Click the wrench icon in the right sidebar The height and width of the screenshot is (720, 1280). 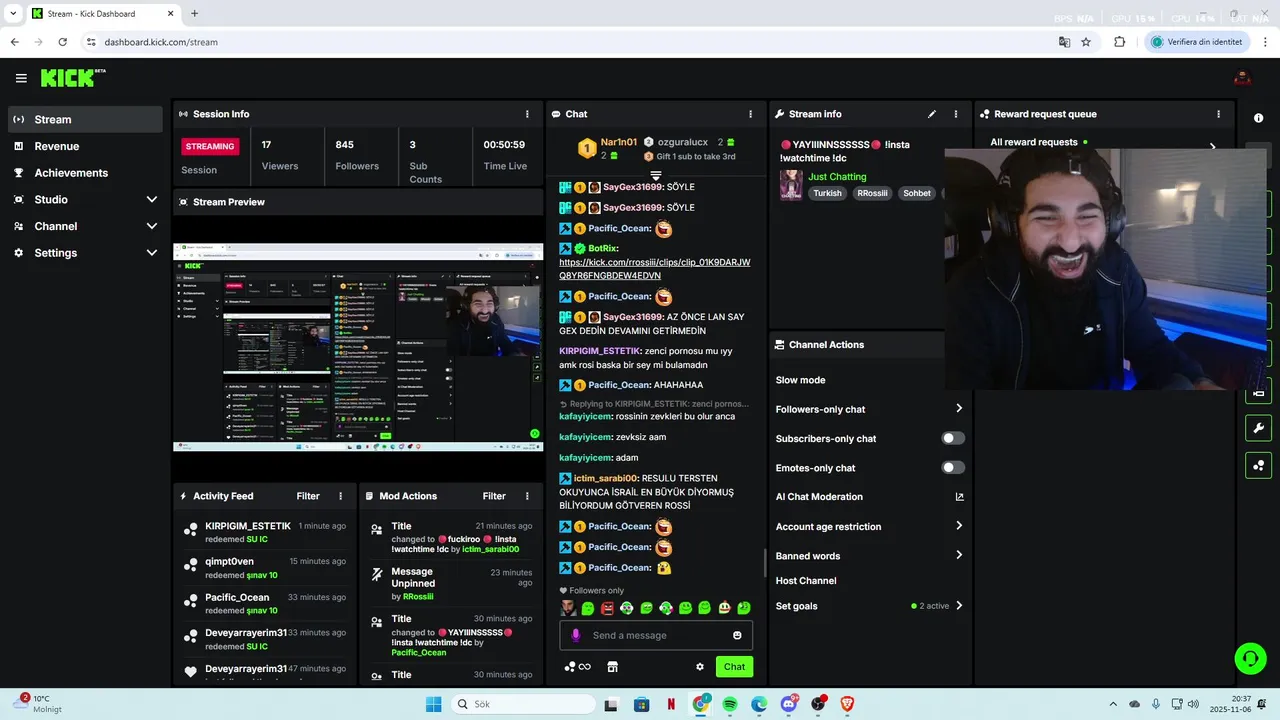point(1258,429)
